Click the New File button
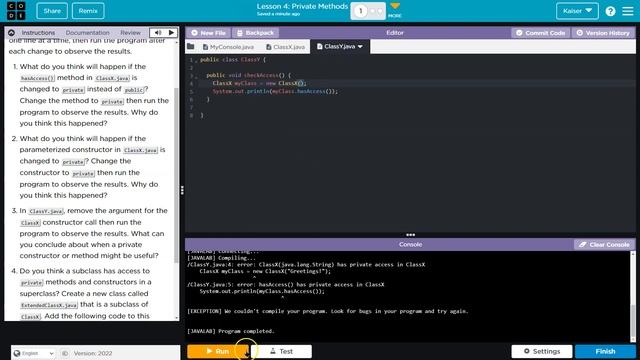This screenshot has height=360, width=640. click(208, 33)
